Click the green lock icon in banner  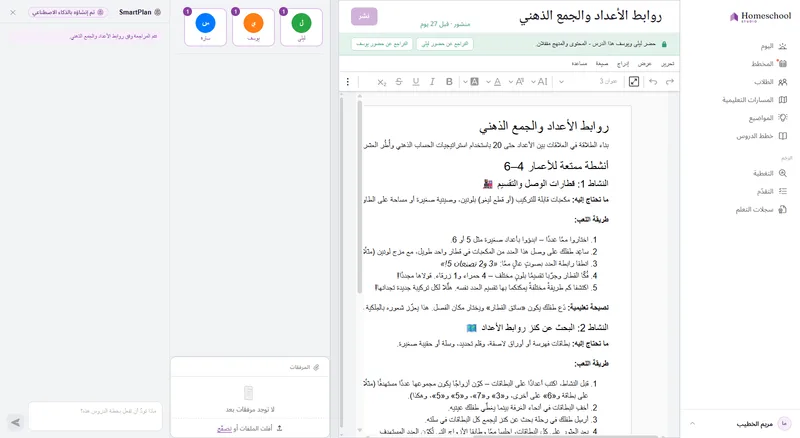[664, 44]
